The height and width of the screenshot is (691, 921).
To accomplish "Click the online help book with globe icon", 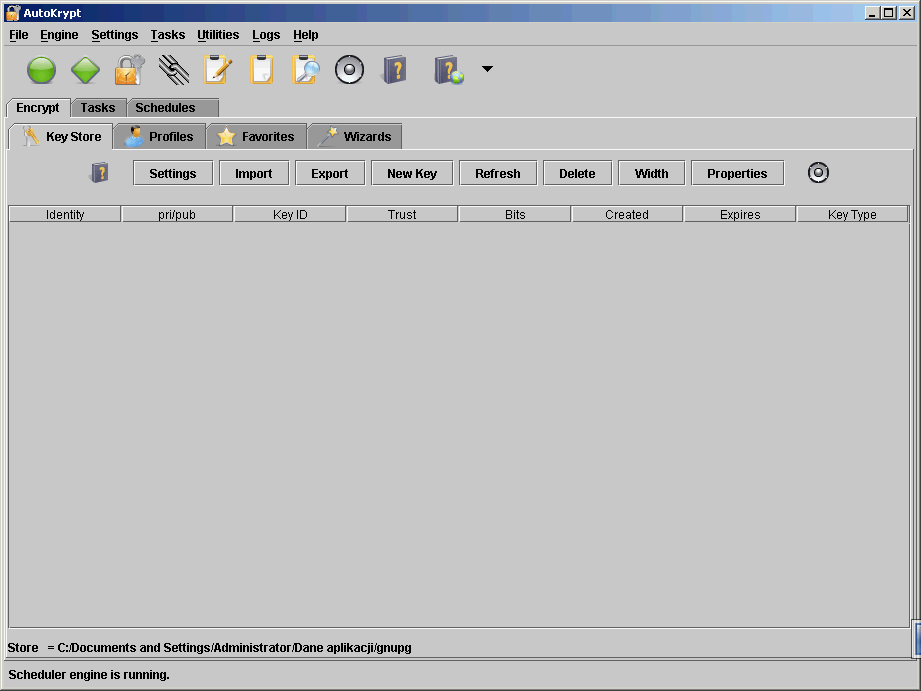I will [x=449, y=70].
